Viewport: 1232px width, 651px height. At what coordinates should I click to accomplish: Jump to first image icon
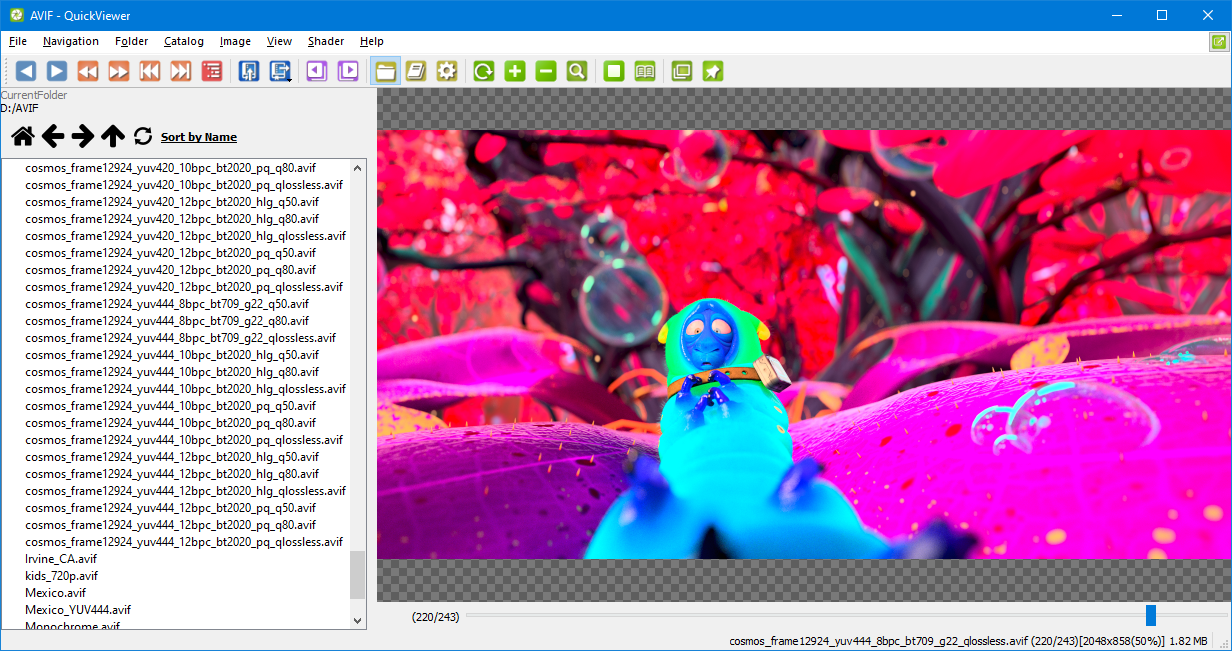pyautogui.click(x=149, y=71)
